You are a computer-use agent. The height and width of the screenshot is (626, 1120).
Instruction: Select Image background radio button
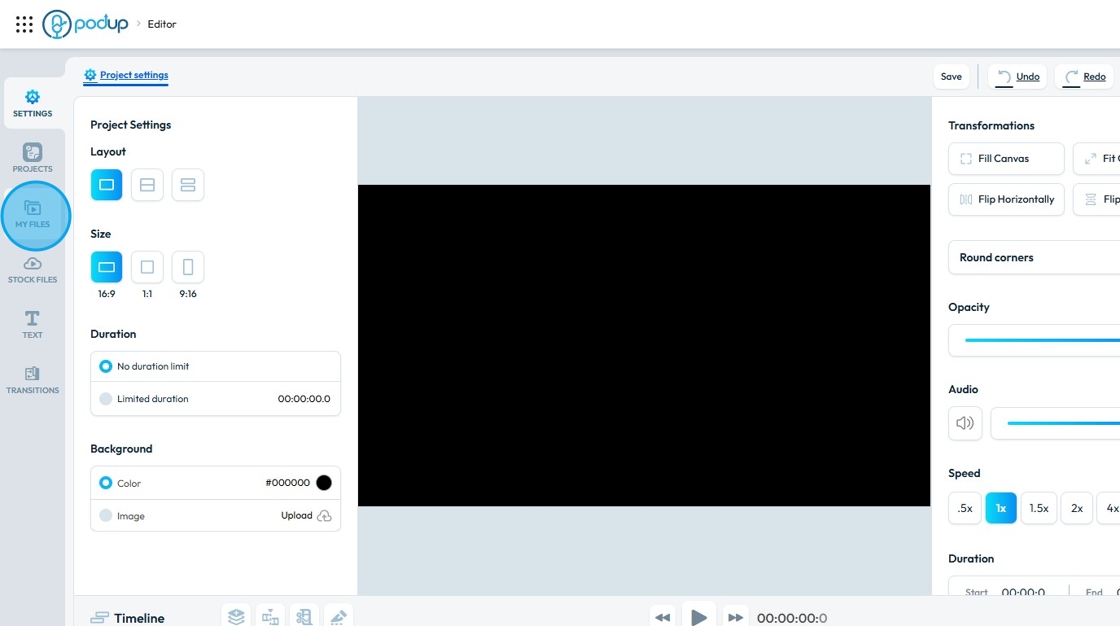(106, 515)
